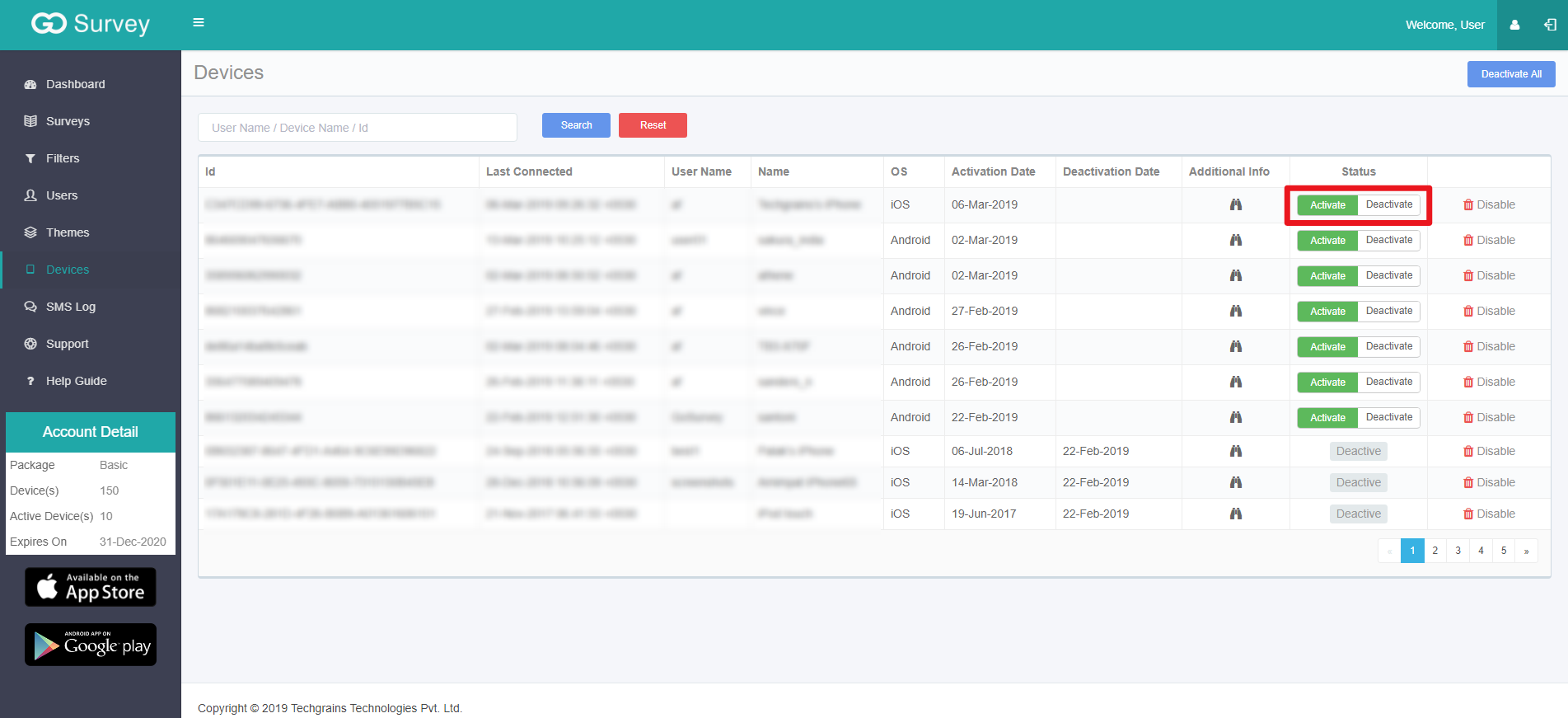Open binoculars info for 27-Feb-2019 device
Screen dimensions: 1568x718
coord(1236,311)
